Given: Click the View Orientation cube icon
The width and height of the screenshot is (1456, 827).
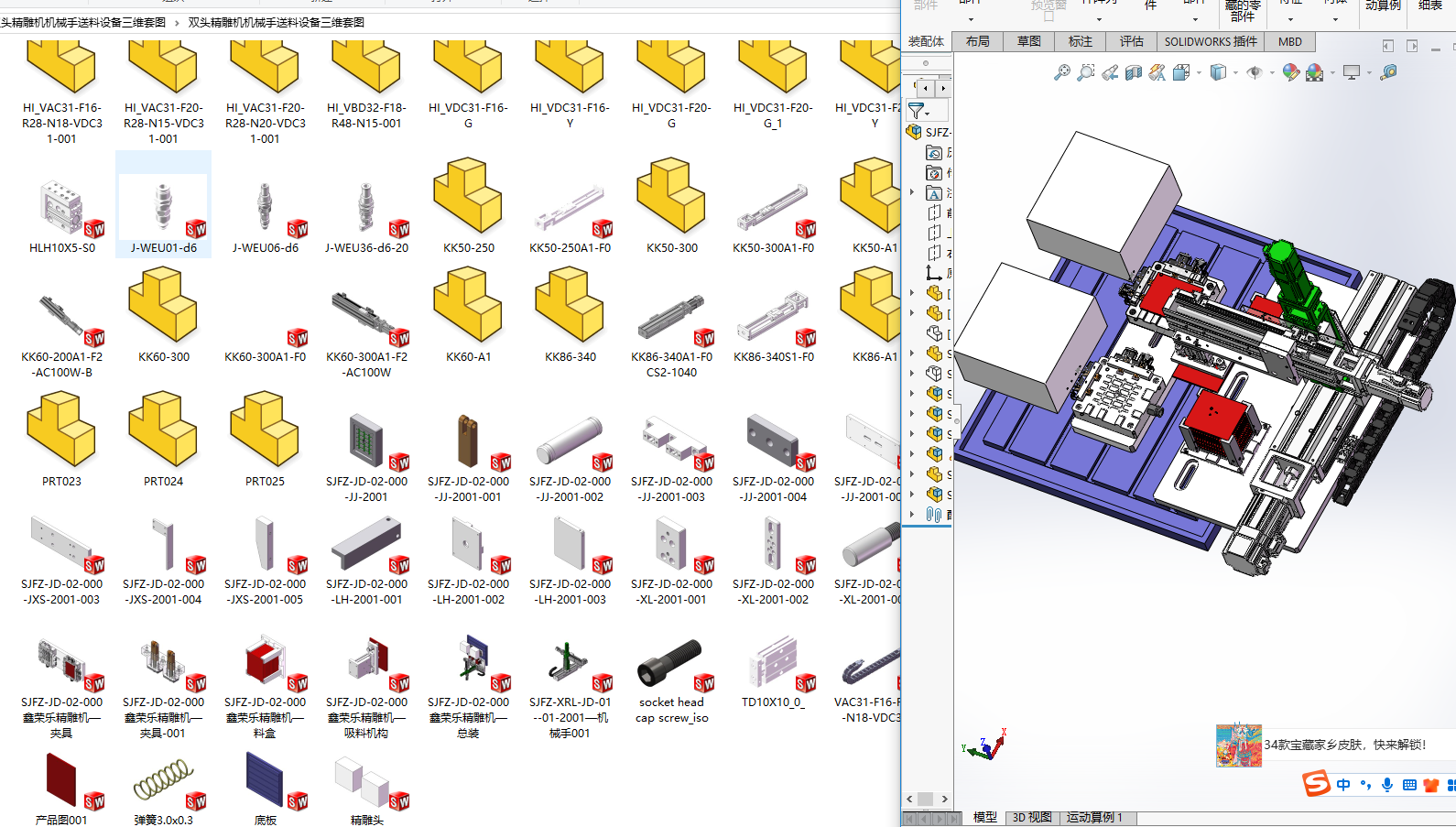Looking at the screenshot, I should (x=1181, y=72).
